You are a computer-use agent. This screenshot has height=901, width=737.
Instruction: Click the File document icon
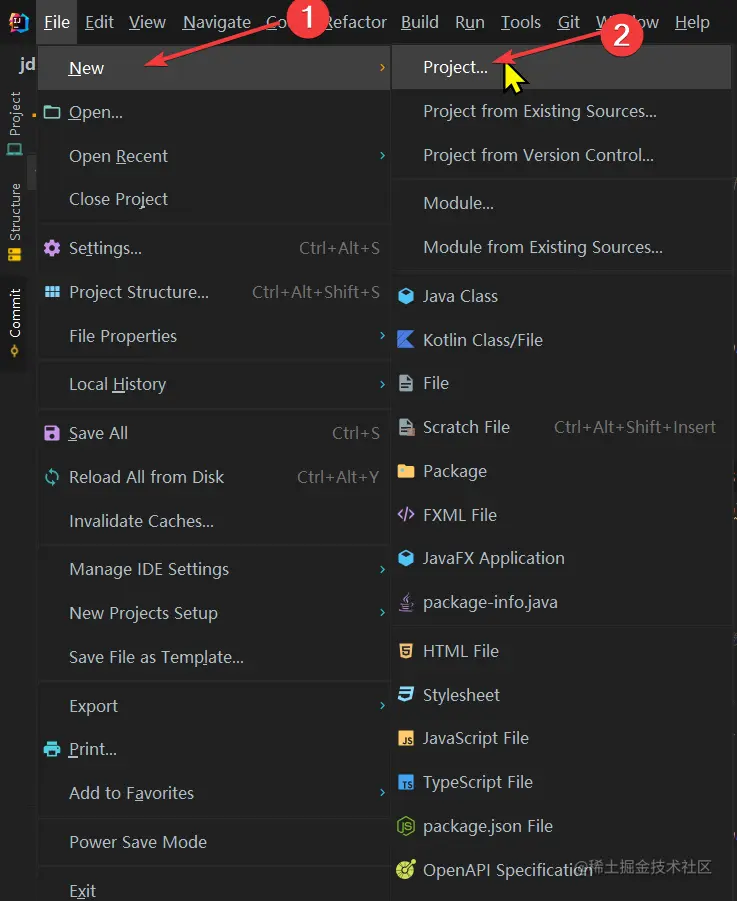pos(406,383)
